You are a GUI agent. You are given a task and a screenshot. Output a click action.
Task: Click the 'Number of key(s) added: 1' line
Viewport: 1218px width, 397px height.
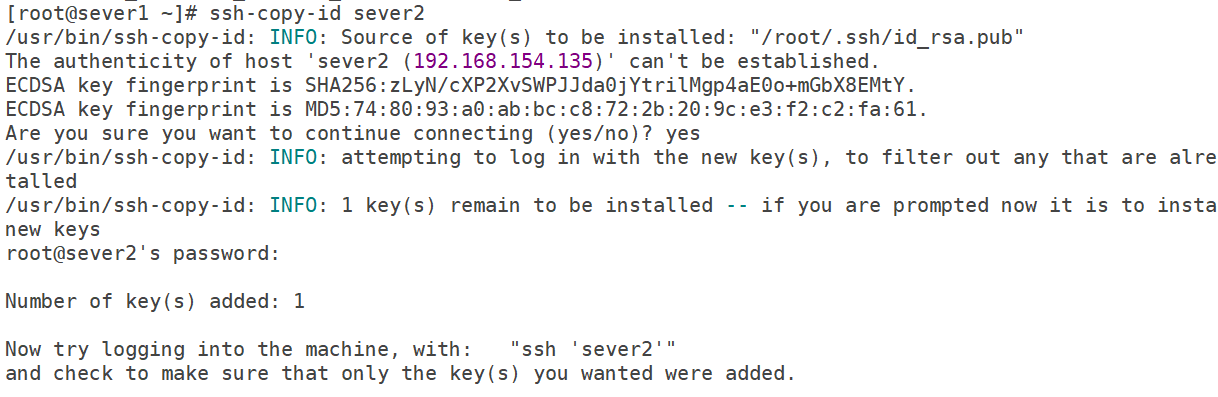click(155, 301)
